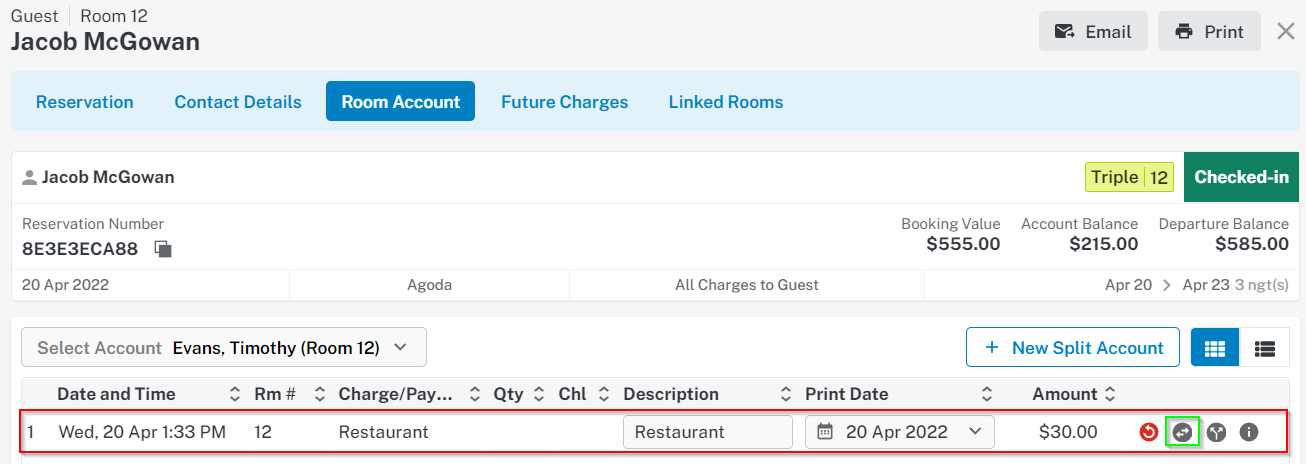
Task: Copy the reservation number 8E3E3ECA88
Action: point(163,248)
